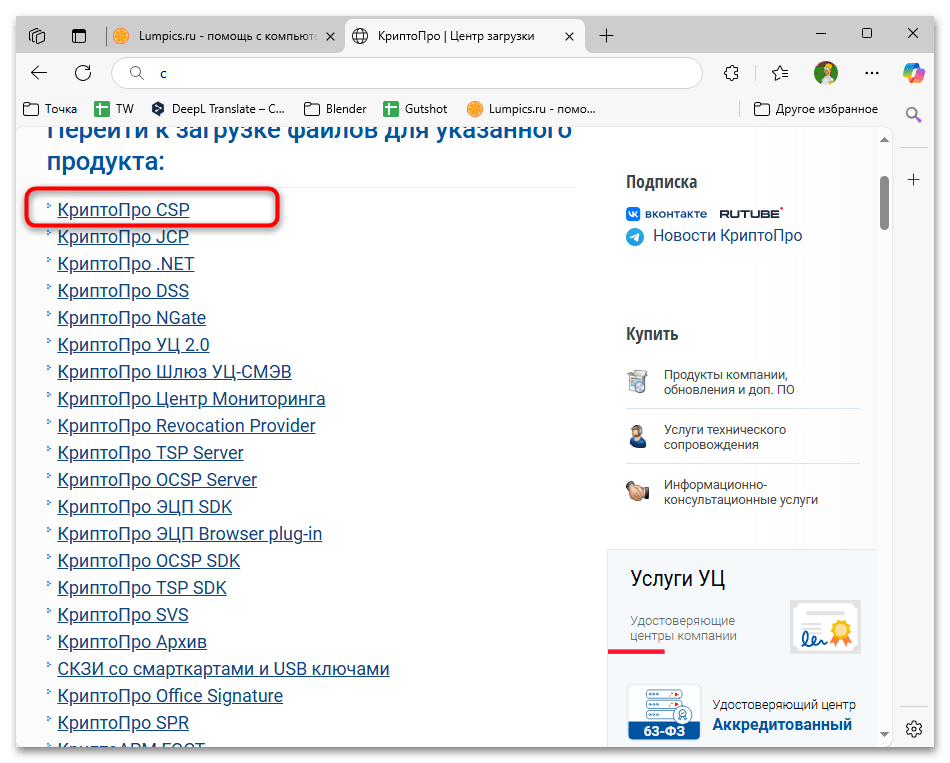Click the products box icon under Купить
The image size is (950, 763).
[x=637, y=382]
